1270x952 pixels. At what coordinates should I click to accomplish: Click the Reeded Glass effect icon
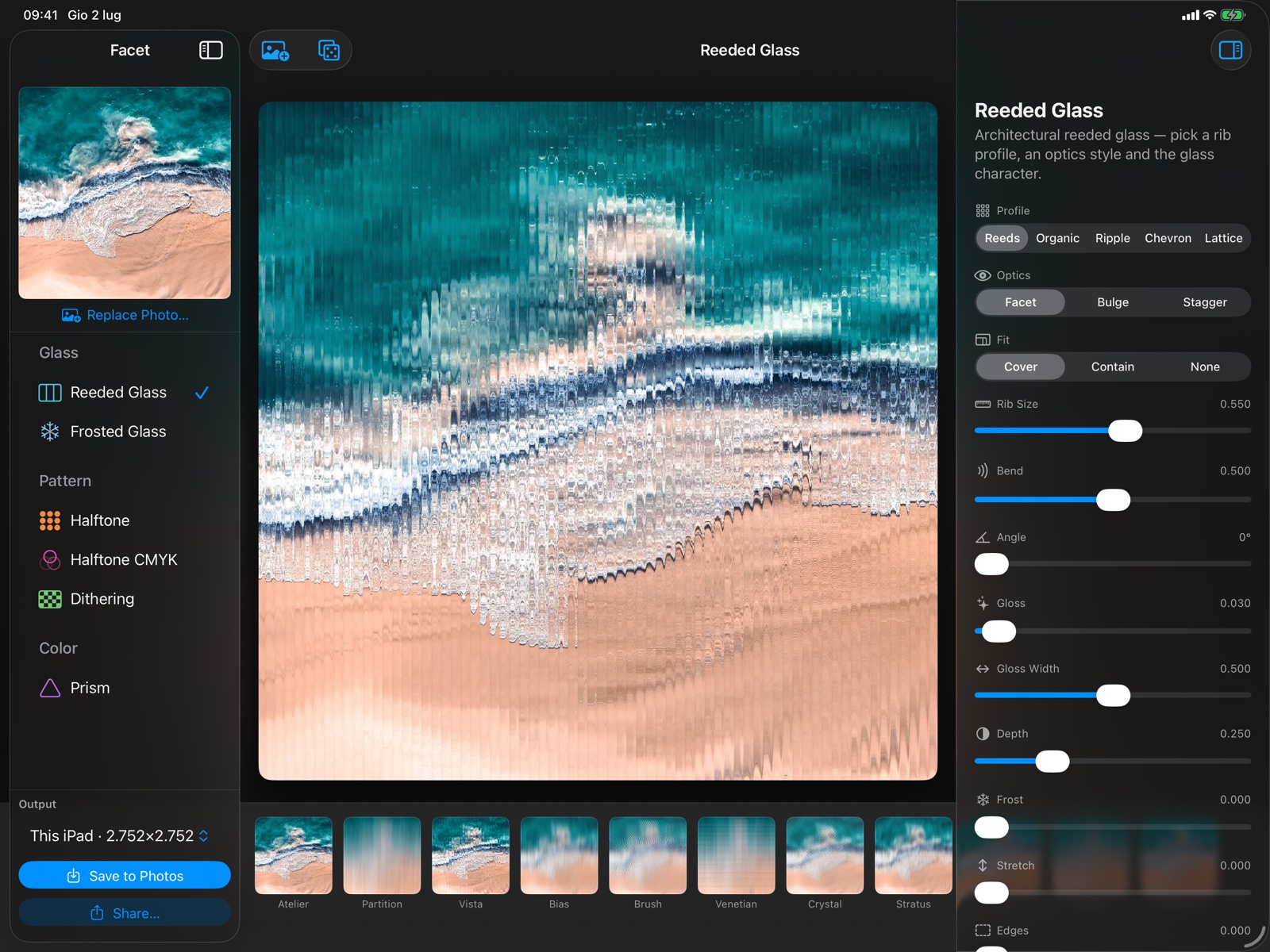tap(50, 393)
